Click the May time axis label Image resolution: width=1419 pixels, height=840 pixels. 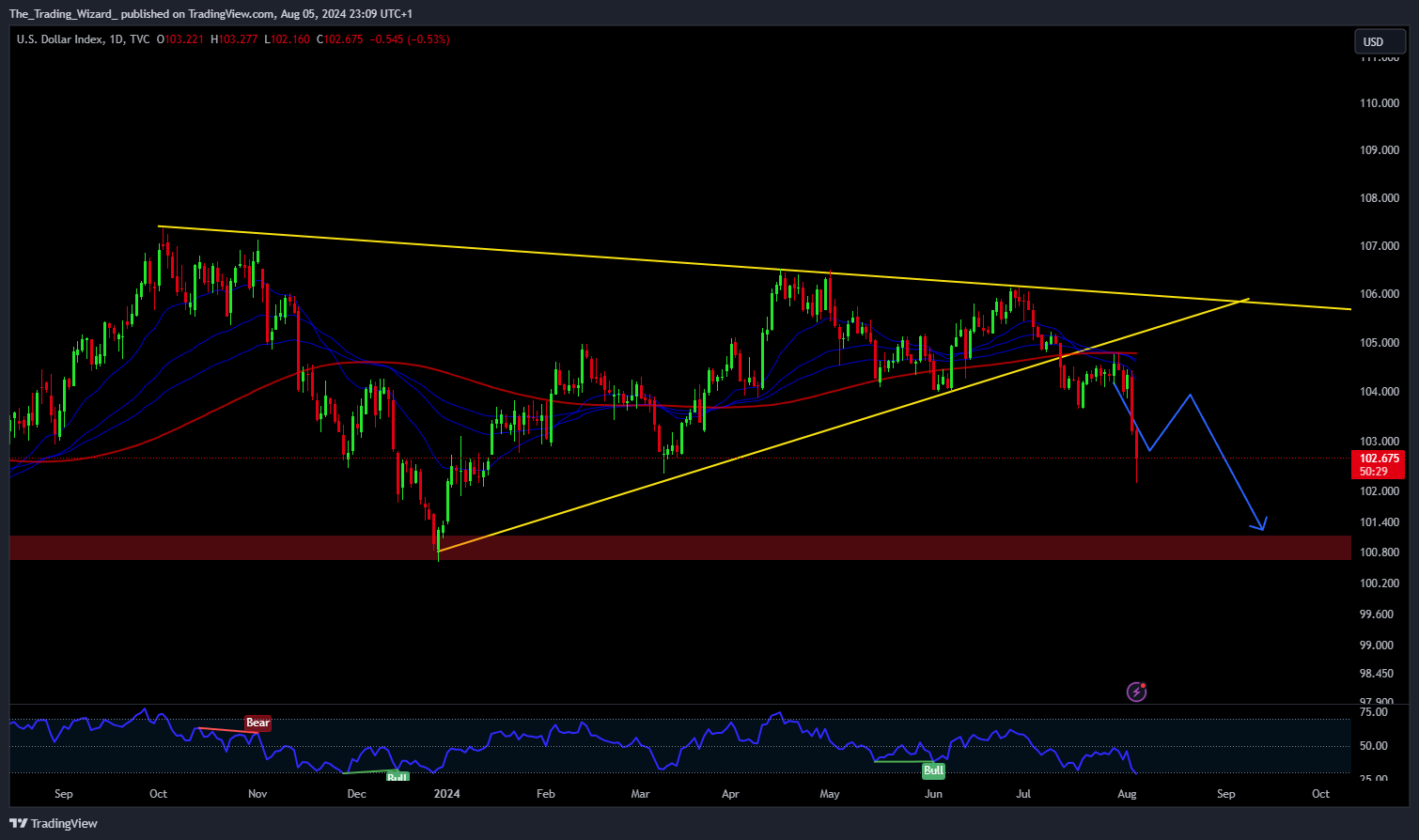[x=830, y=794]
